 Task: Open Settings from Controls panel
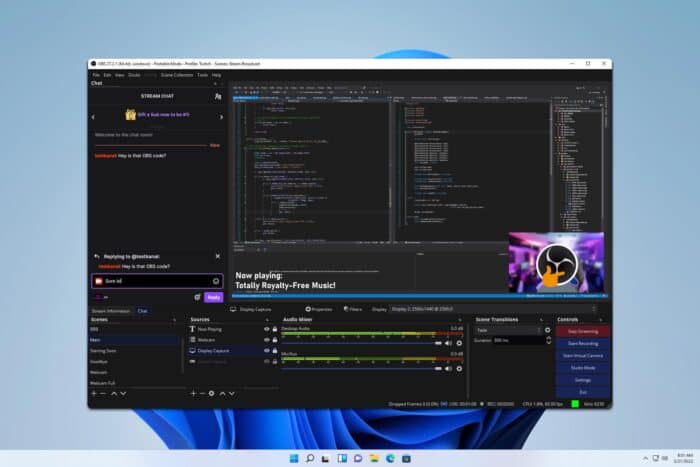click(583, 380)
